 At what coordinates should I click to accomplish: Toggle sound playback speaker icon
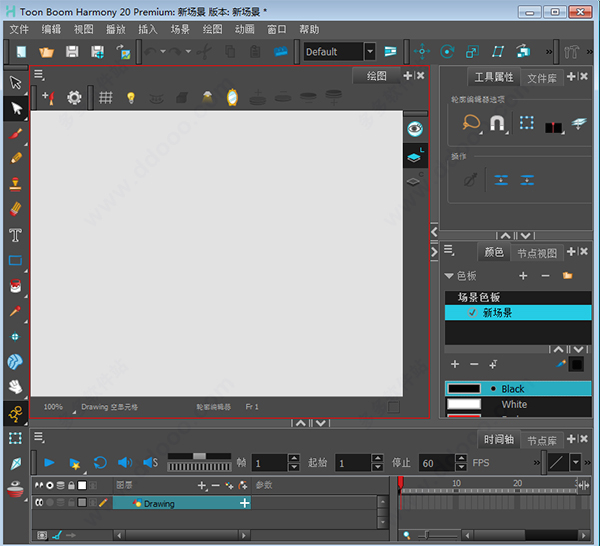(124, 463)
